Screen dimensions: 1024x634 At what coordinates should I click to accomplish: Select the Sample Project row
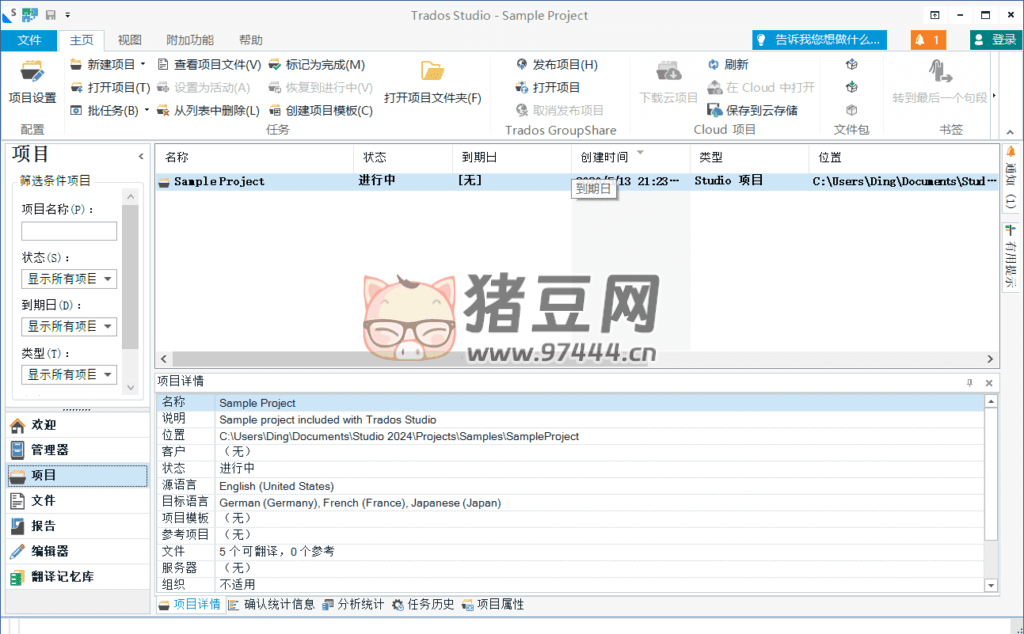[x=577, y=182]
